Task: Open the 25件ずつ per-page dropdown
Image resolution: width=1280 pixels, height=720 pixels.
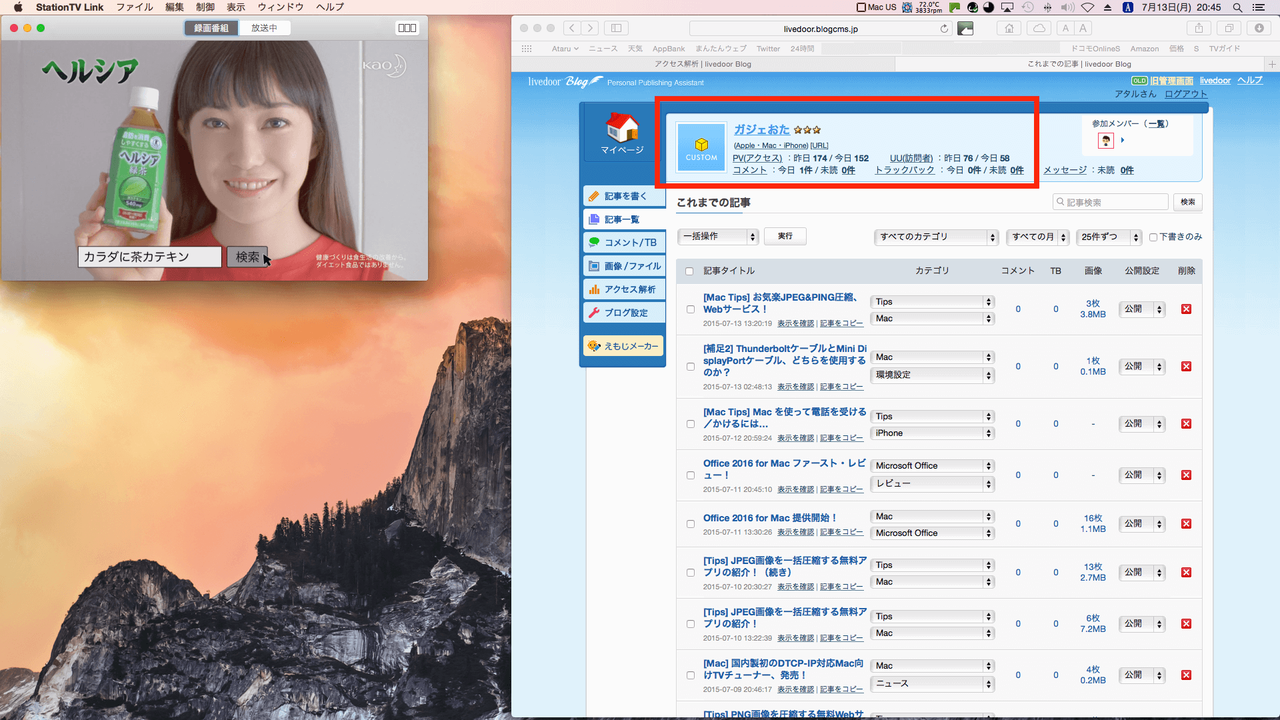Action: [1109, 237]
